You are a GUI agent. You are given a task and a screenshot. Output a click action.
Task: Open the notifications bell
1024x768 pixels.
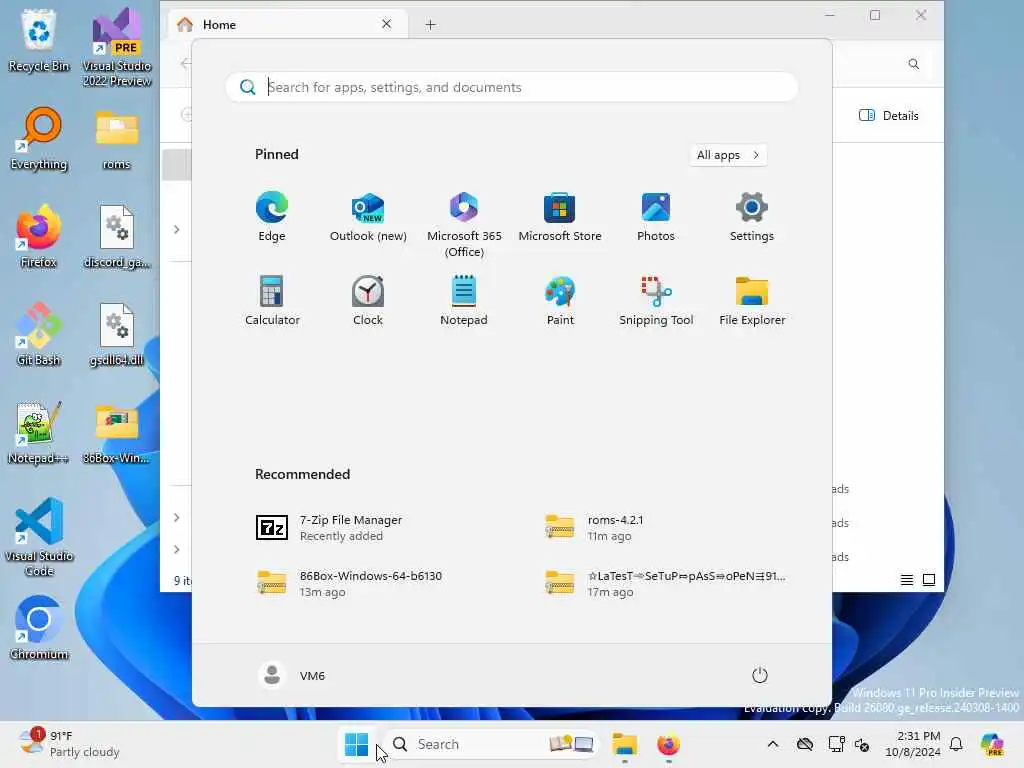tap(956, 744)
